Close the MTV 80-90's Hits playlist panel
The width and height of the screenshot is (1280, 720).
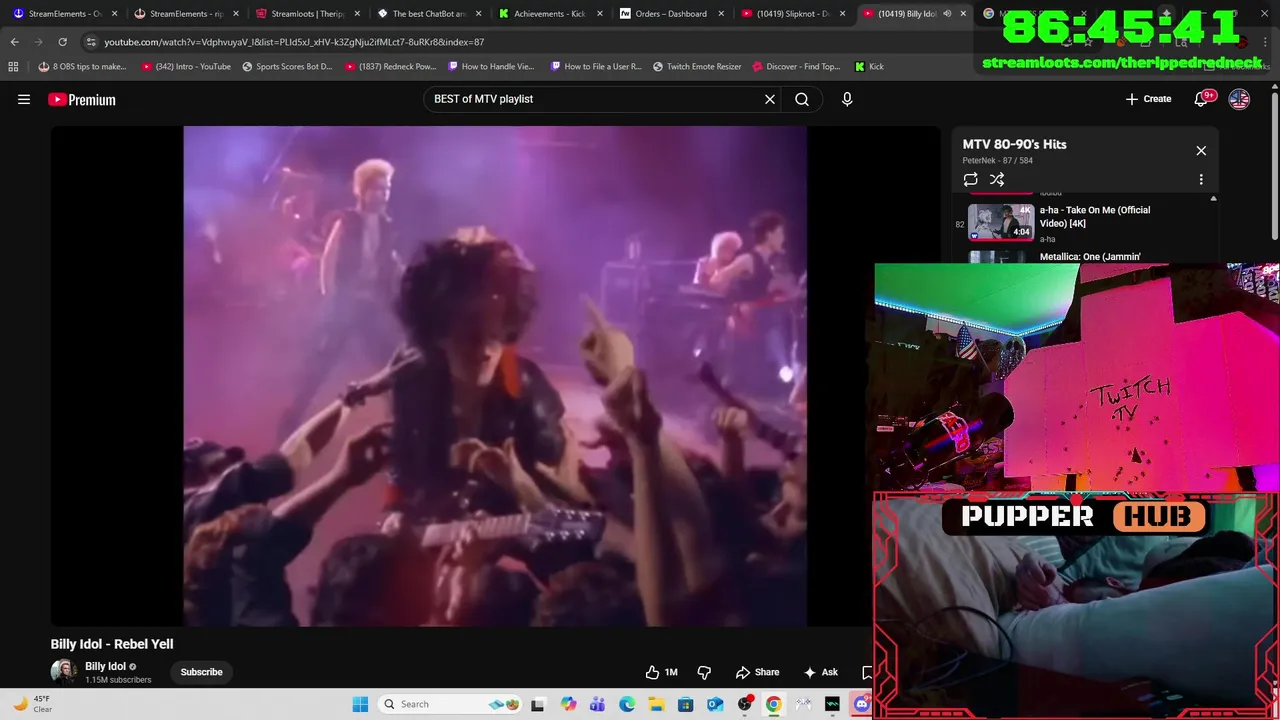coord(1201,150)
